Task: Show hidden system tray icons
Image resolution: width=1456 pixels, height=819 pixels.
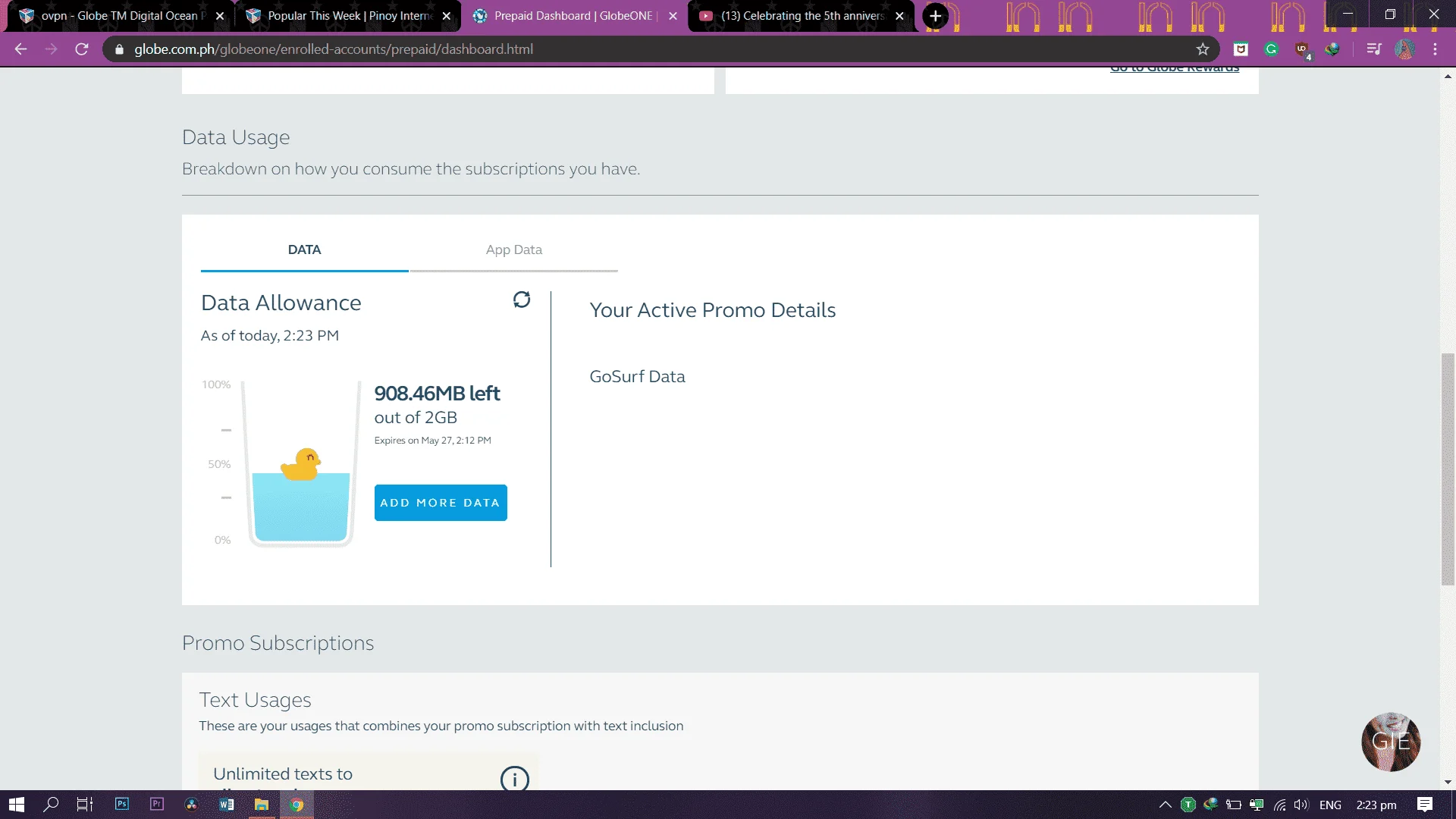Action: (1166, 805)
